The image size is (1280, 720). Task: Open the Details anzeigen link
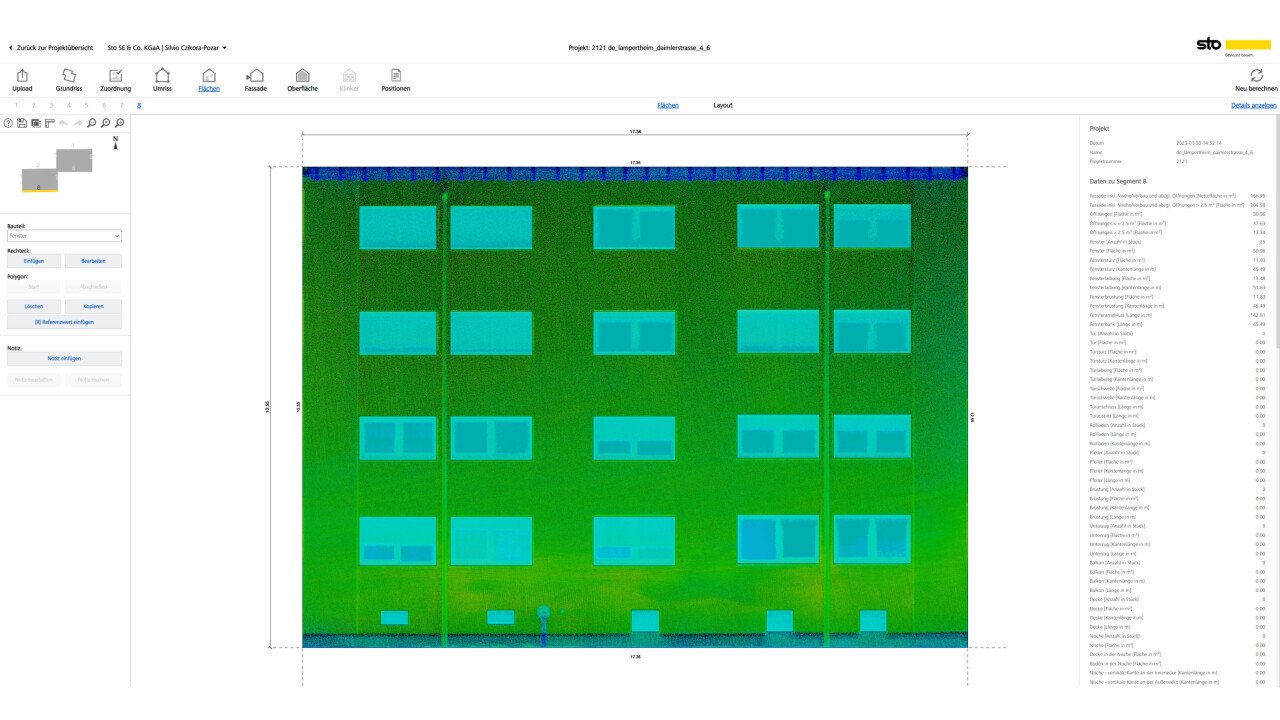click(x=1253, y=105)
